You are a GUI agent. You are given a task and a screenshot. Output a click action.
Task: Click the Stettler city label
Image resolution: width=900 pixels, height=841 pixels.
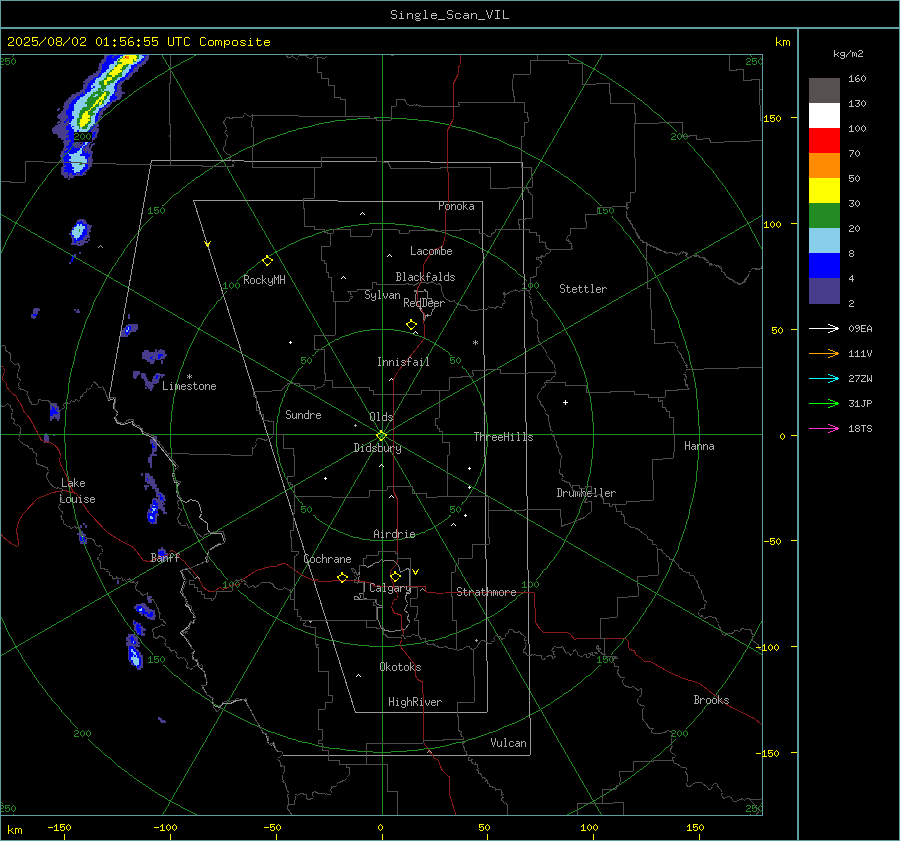[583, 289]
